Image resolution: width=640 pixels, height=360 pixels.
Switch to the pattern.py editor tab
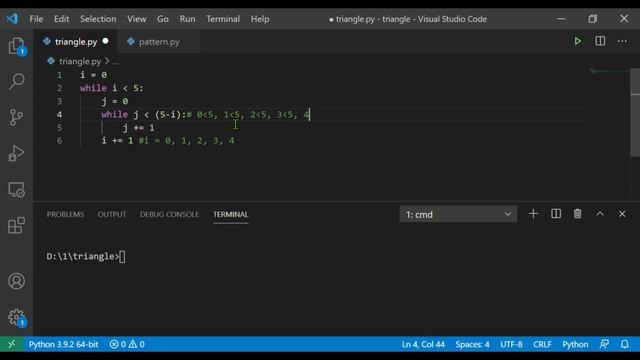(159, 42)
